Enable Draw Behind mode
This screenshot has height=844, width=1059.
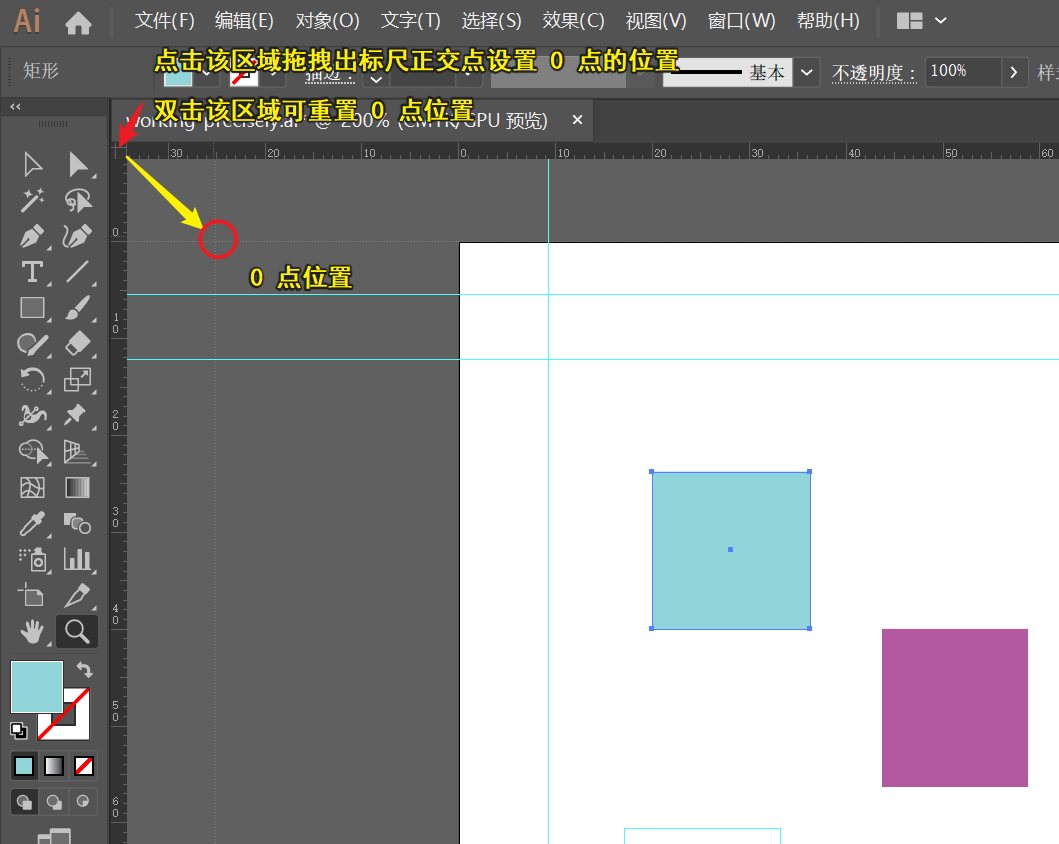point(54,801)
